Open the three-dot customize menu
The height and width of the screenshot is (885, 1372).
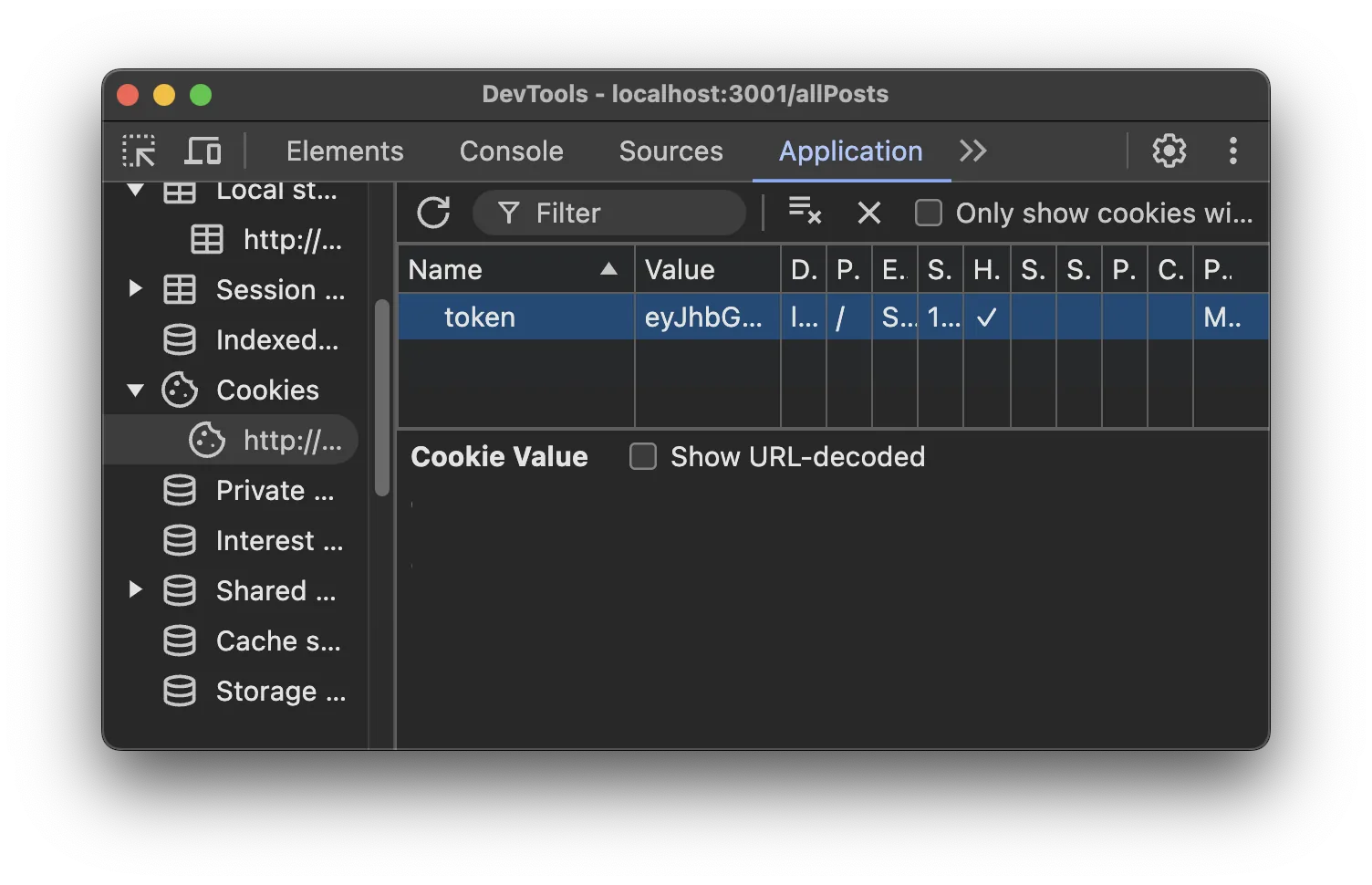pyautogui.click(x=1232, y=151)
